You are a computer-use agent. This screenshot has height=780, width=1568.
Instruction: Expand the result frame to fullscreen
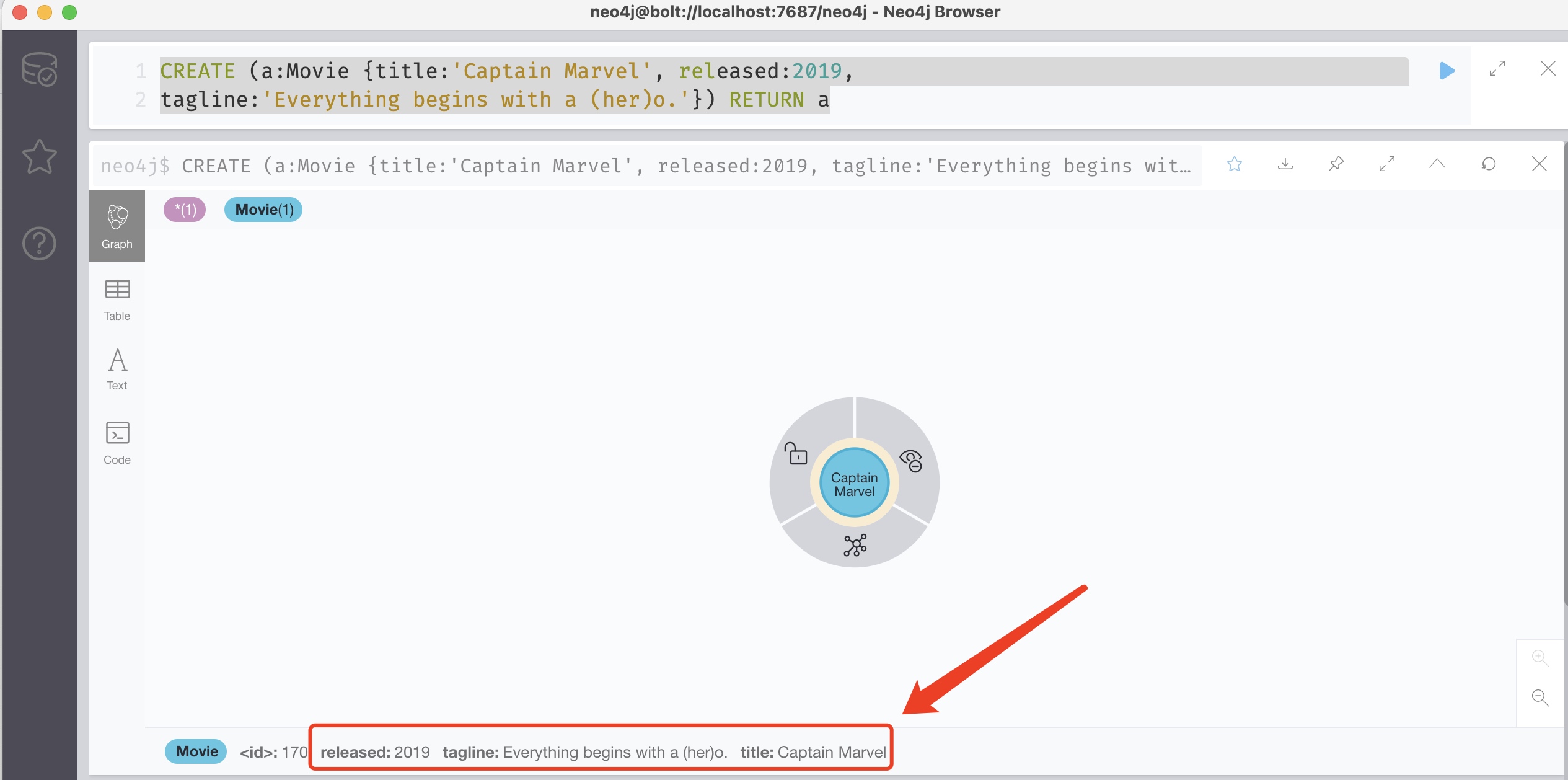1386,164
